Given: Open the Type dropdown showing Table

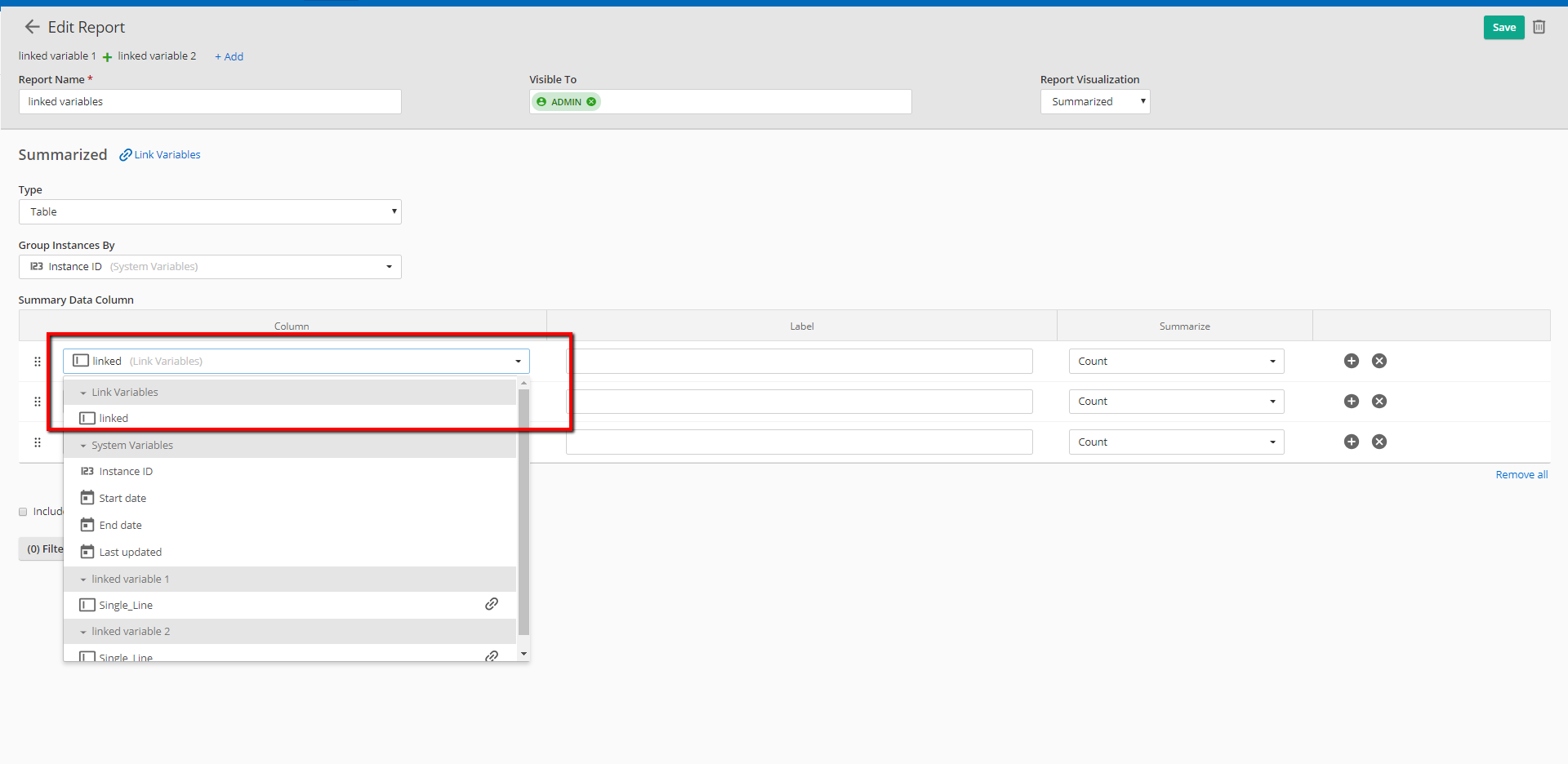Looking at the screenshot, I should (x=210, y=212).
